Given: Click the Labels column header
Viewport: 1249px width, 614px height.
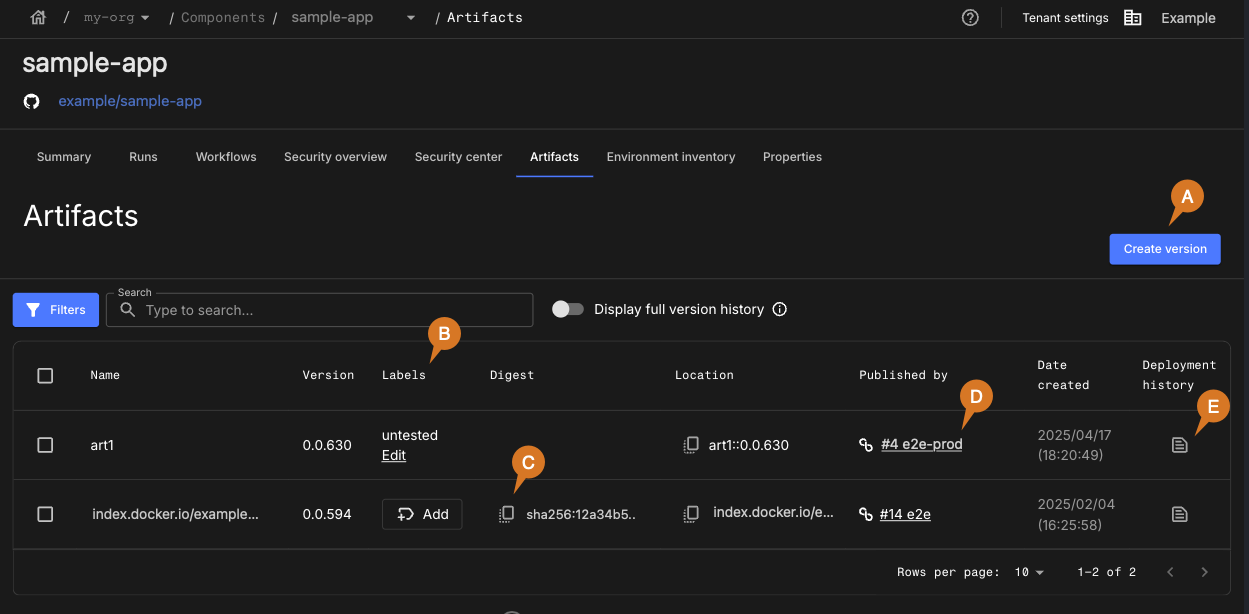Looking at the screenshot, I should (404, 375).
